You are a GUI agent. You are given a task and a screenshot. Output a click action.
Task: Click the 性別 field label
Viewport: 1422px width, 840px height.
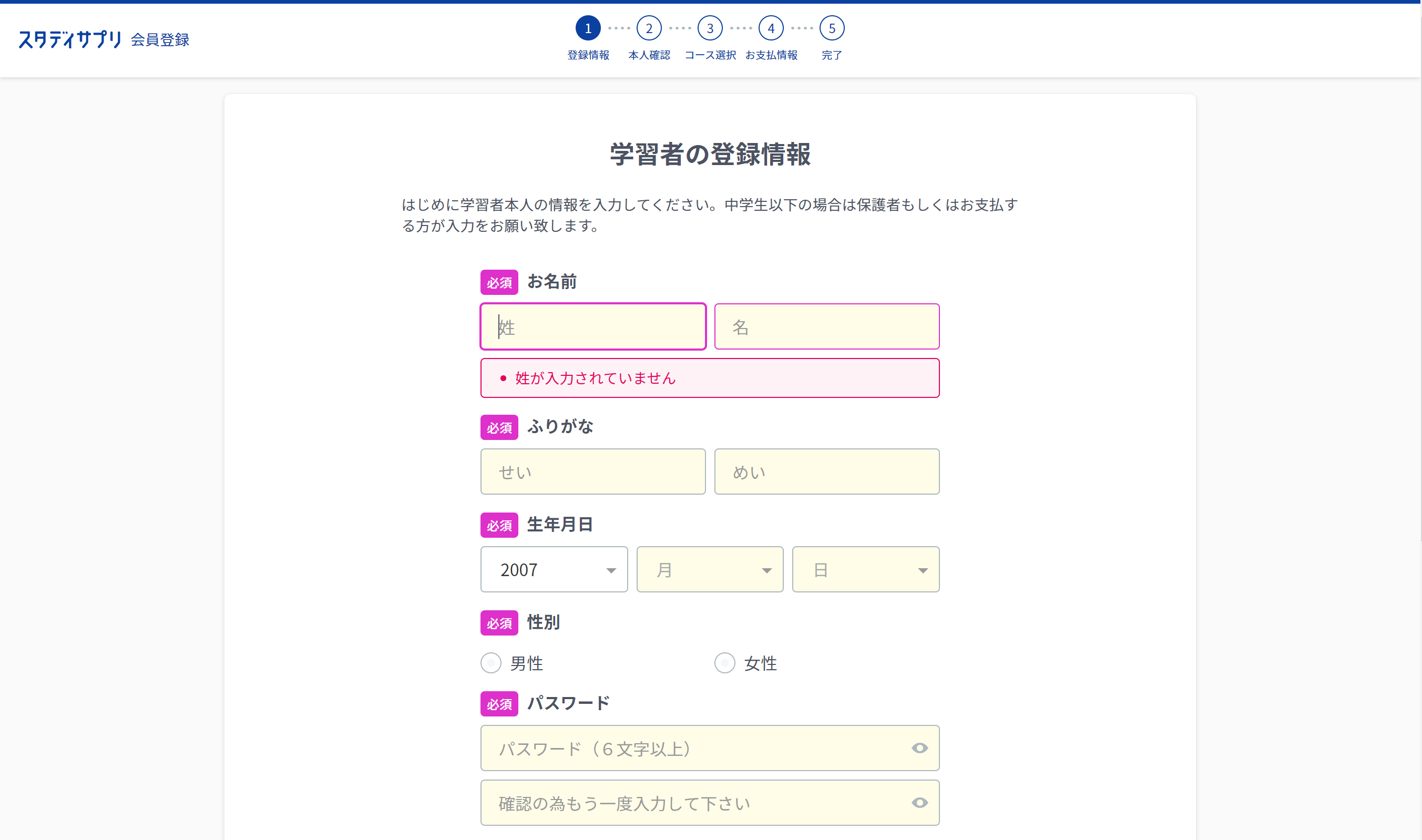coord(544,622)
